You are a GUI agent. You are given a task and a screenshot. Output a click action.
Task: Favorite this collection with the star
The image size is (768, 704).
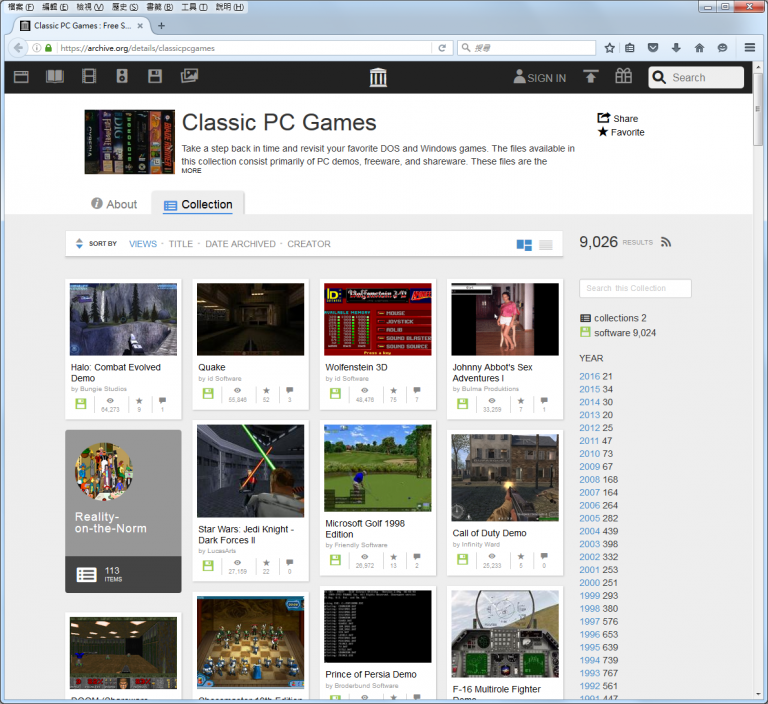point(621,132)
